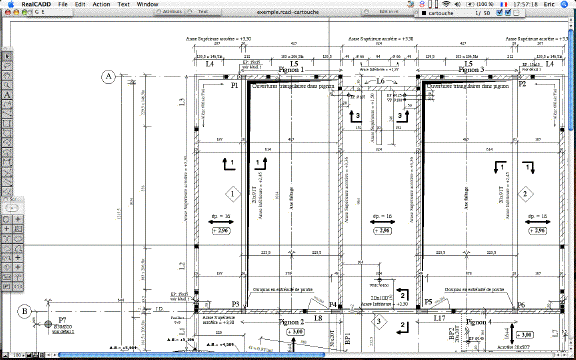
Task: Click the black color swatch beside cartouche
Action: 424,13
